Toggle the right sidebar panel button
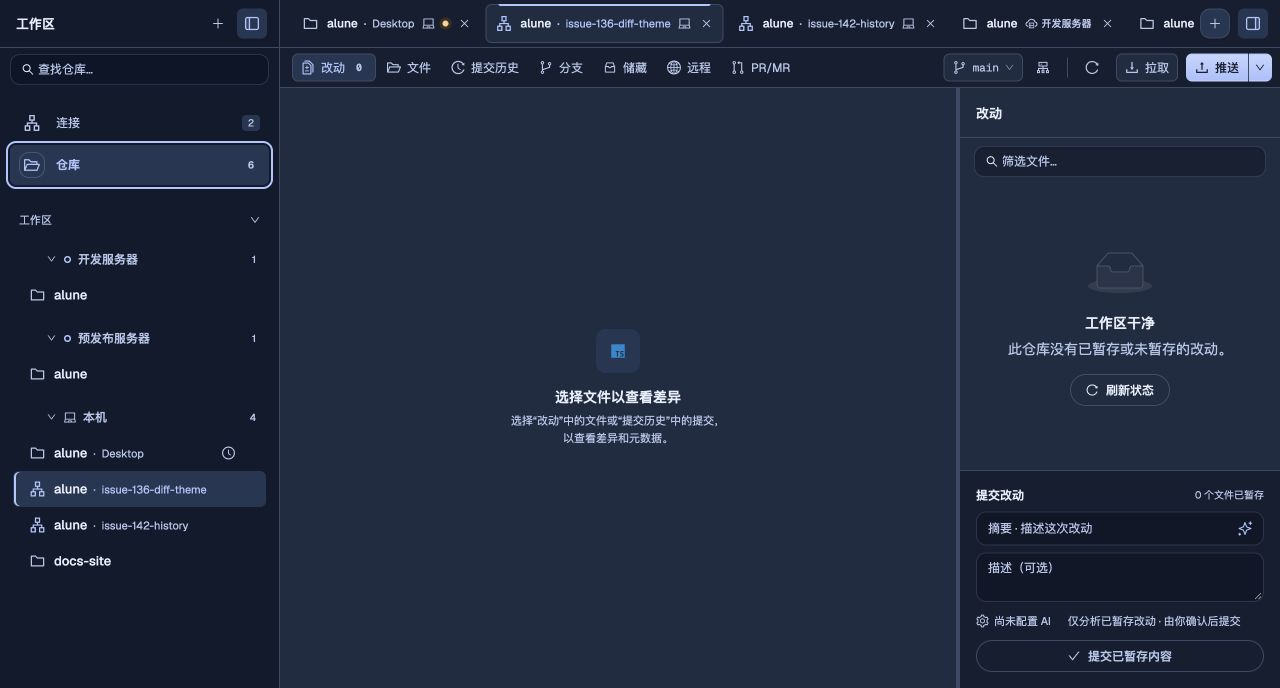 point(1252,23)
